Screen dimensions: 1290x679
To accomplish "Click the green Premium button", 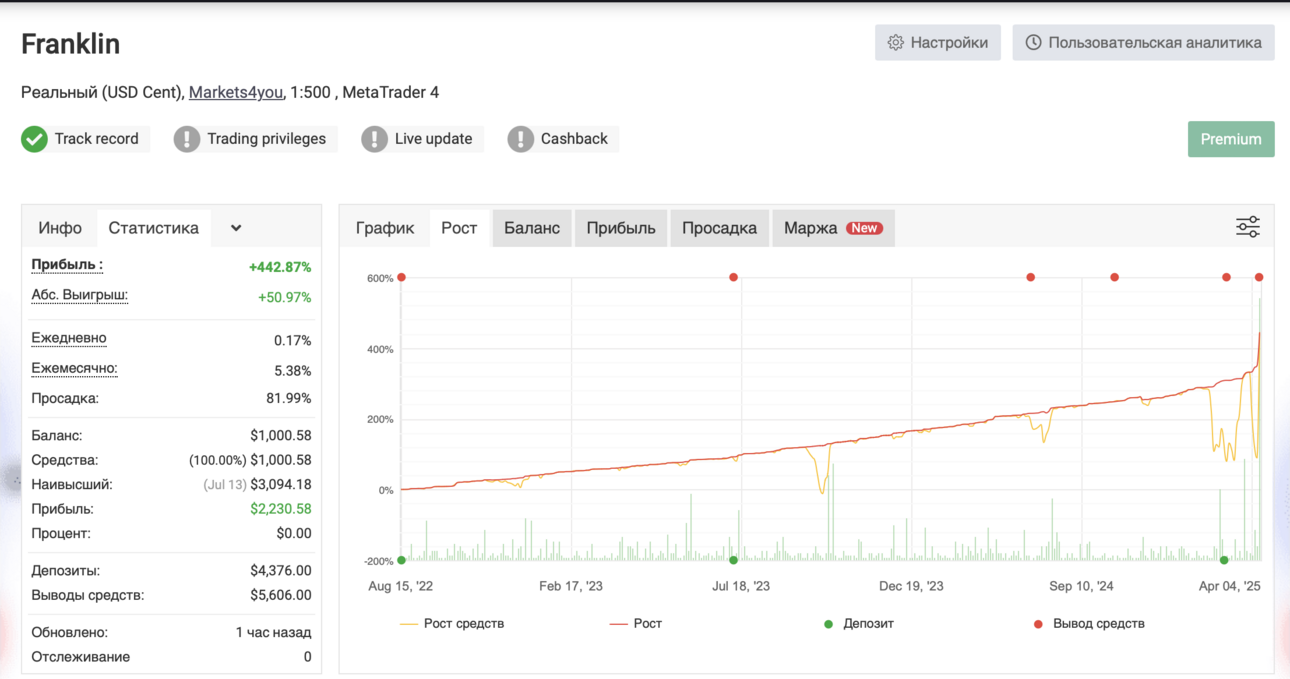I will [1231, 139].
